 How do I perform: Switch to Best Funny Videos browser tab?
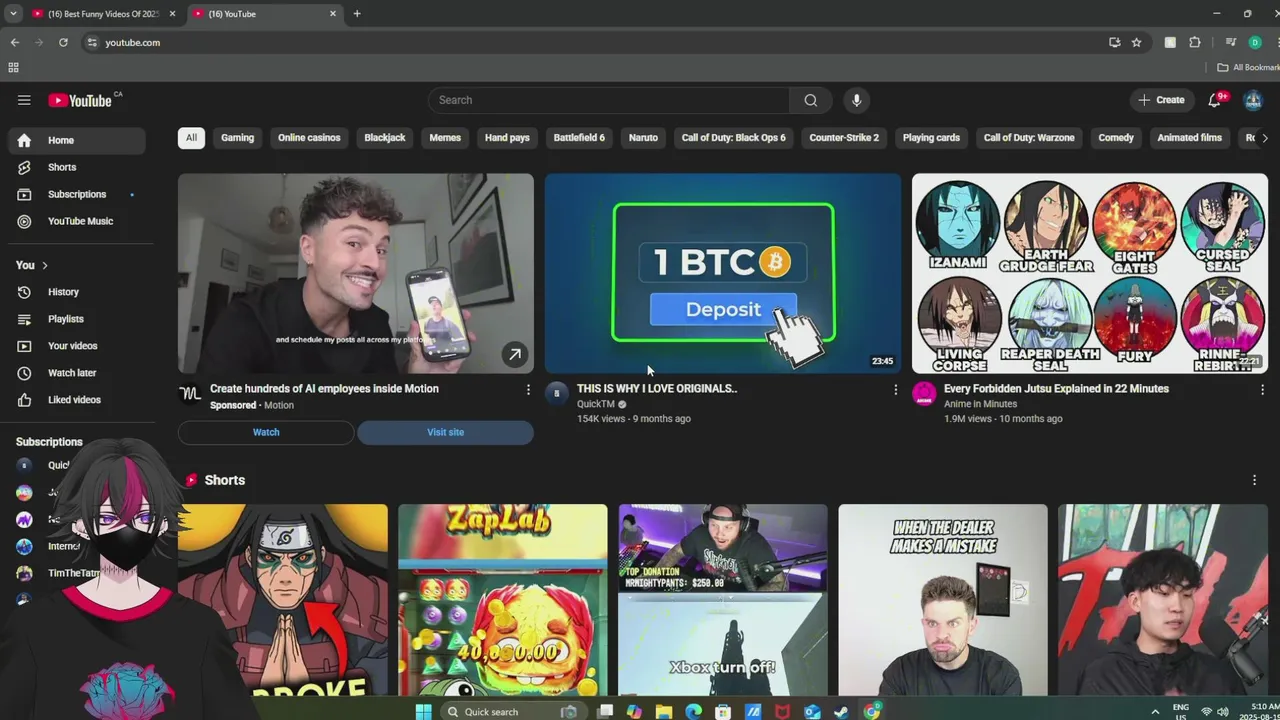104,14
